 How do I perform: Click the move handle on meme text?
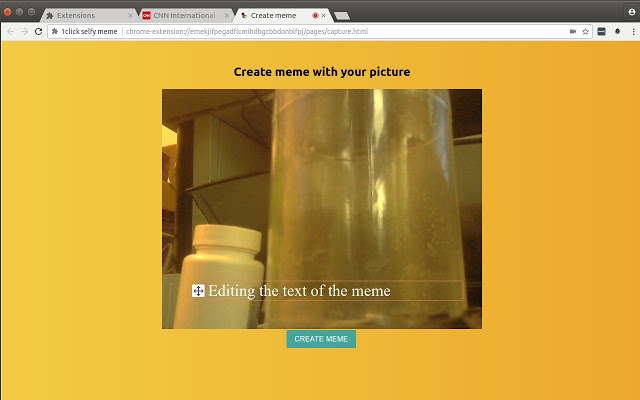[198, 291]
